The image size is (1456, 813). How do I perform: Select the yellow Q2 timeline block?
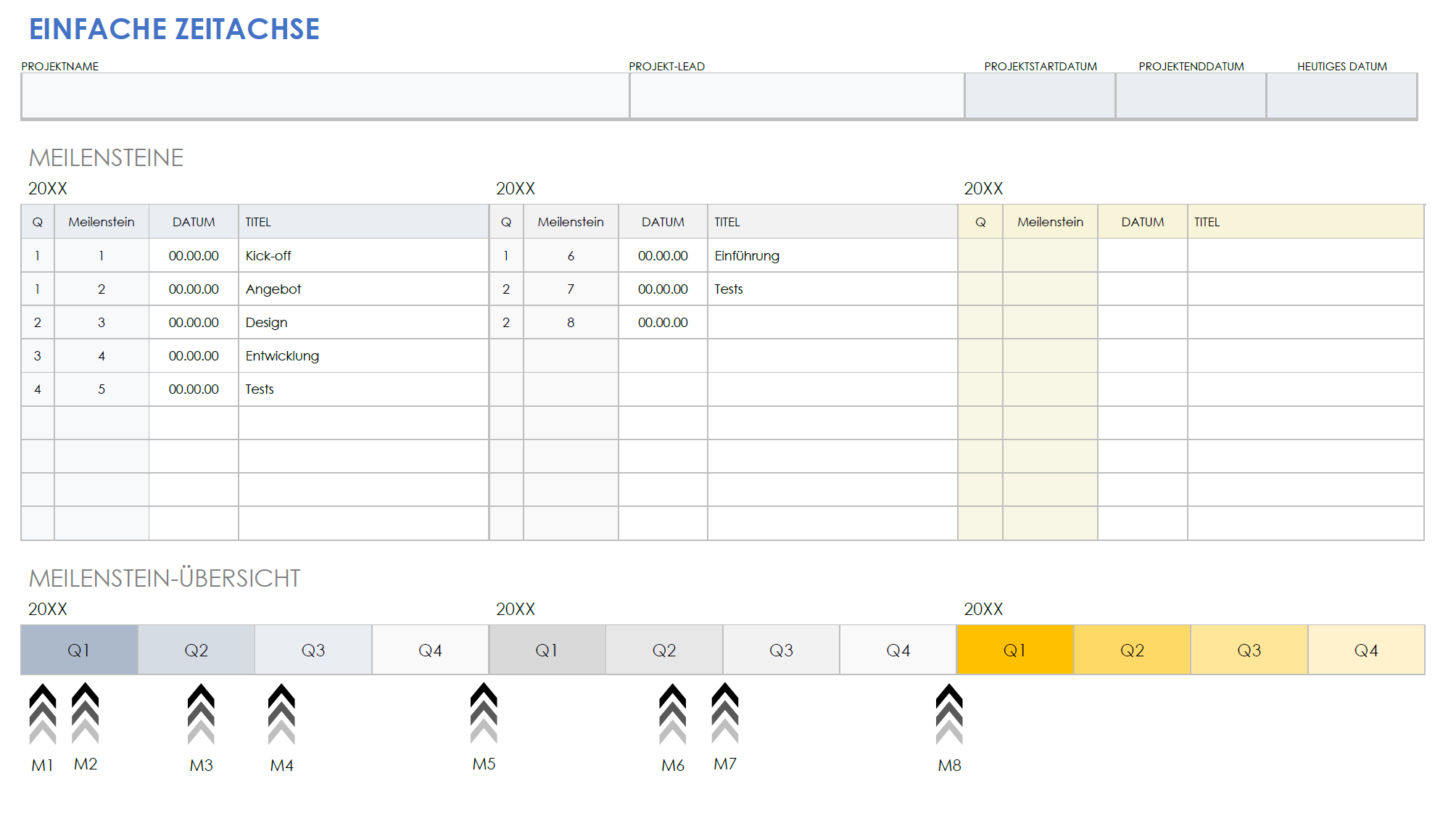point(1132,650)
